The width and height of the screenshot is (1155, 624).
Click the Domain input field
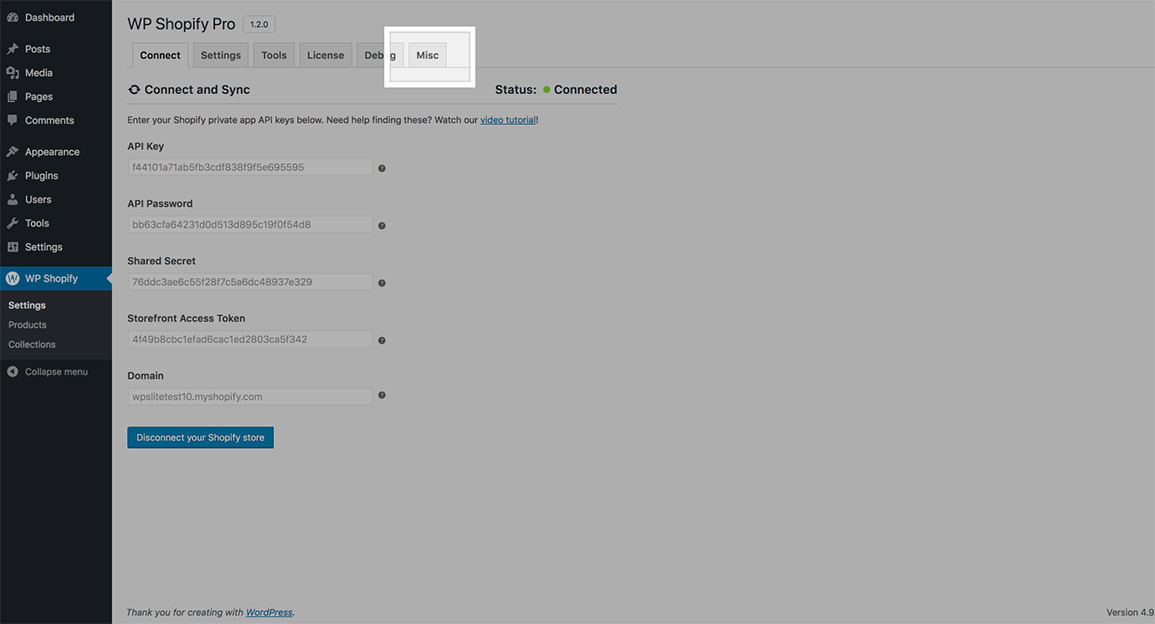tap(250, 396)
